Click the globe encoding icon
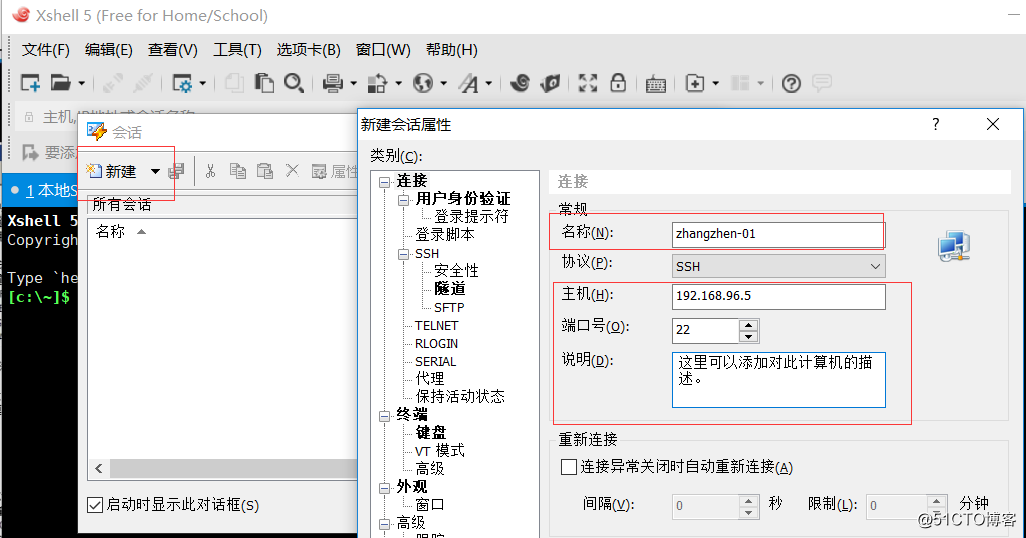The height and width of the screenshot is (538, 1026). point(423,83)
